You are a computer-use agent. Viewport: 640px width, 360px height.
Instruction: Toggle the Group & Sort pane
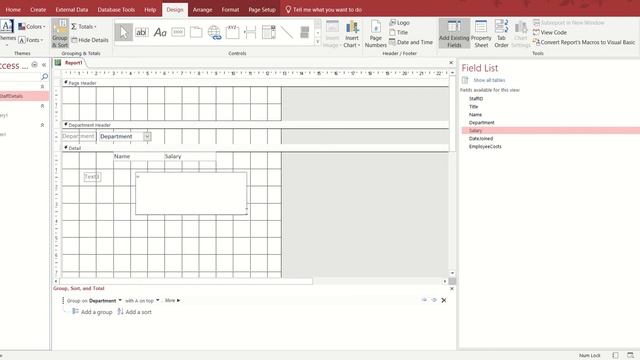60,33
